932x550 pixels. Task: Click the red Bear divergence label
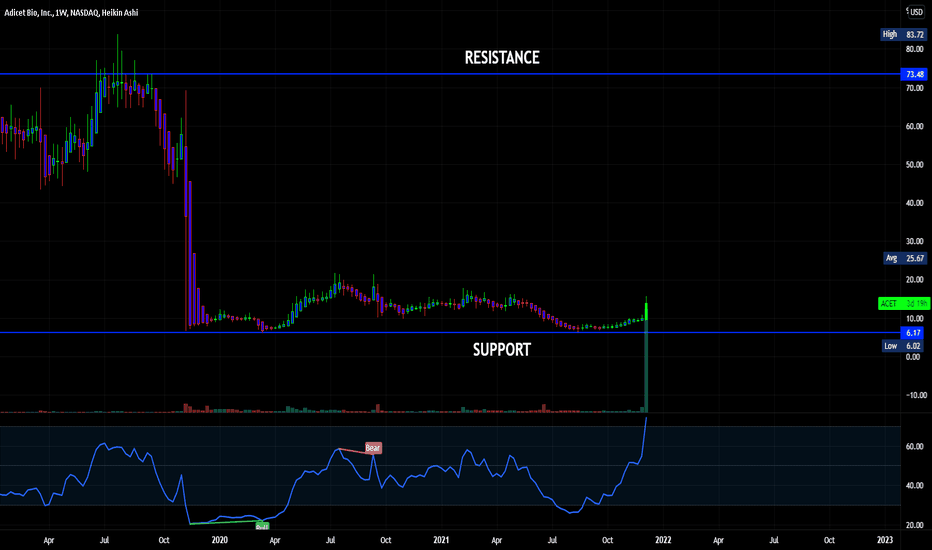pyautogui.click(x=373, y=448)
